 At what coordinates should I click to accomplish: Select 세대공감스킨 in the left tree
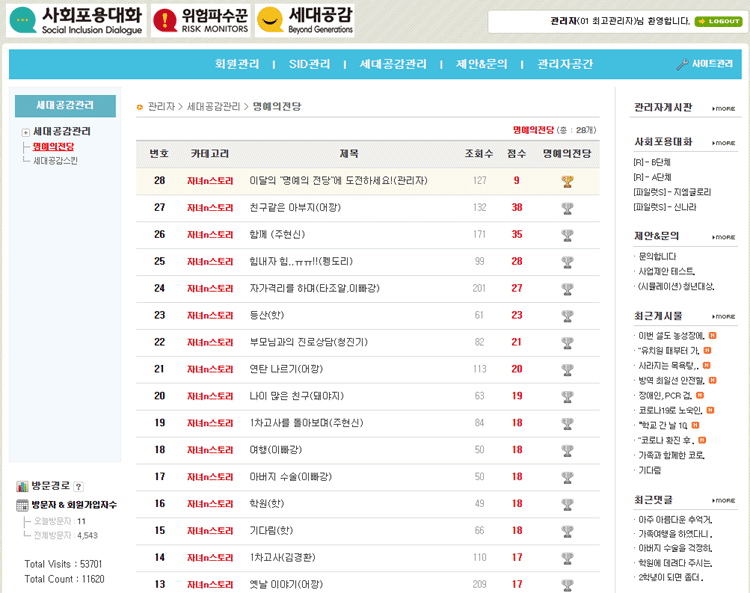click(x=55, y=160)
